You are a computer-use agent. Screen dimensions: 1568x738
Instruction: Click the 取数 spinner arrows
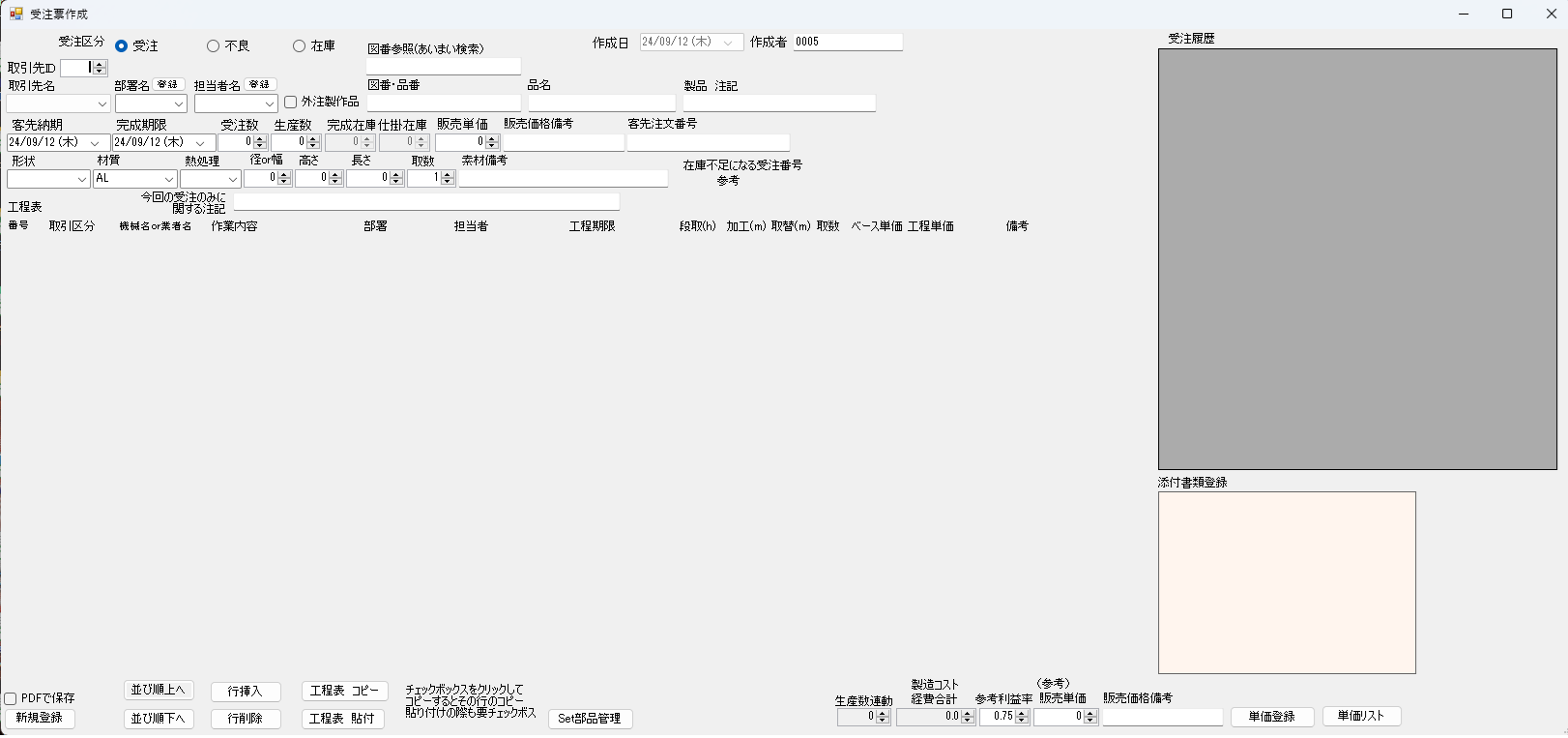pyautogui.click(x=447, y=178)
